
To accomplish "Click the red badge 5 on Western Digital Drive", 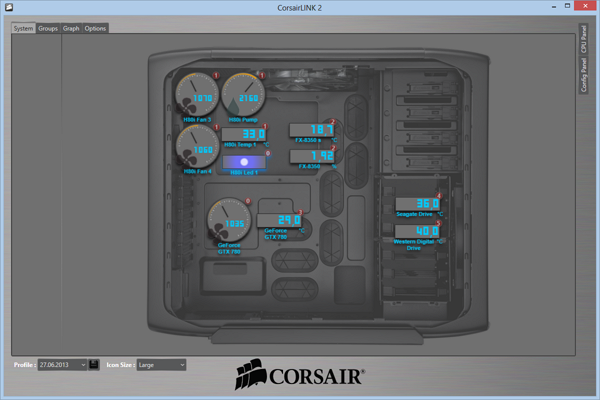I will tap(439, 223).
